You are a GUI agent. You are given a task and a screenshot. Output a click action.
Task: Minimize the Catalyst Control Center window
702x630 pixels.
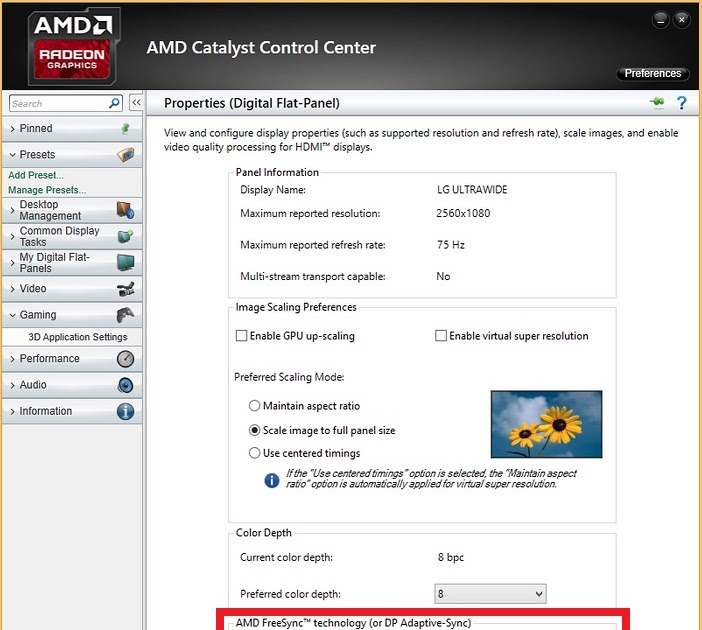[660, 20]
